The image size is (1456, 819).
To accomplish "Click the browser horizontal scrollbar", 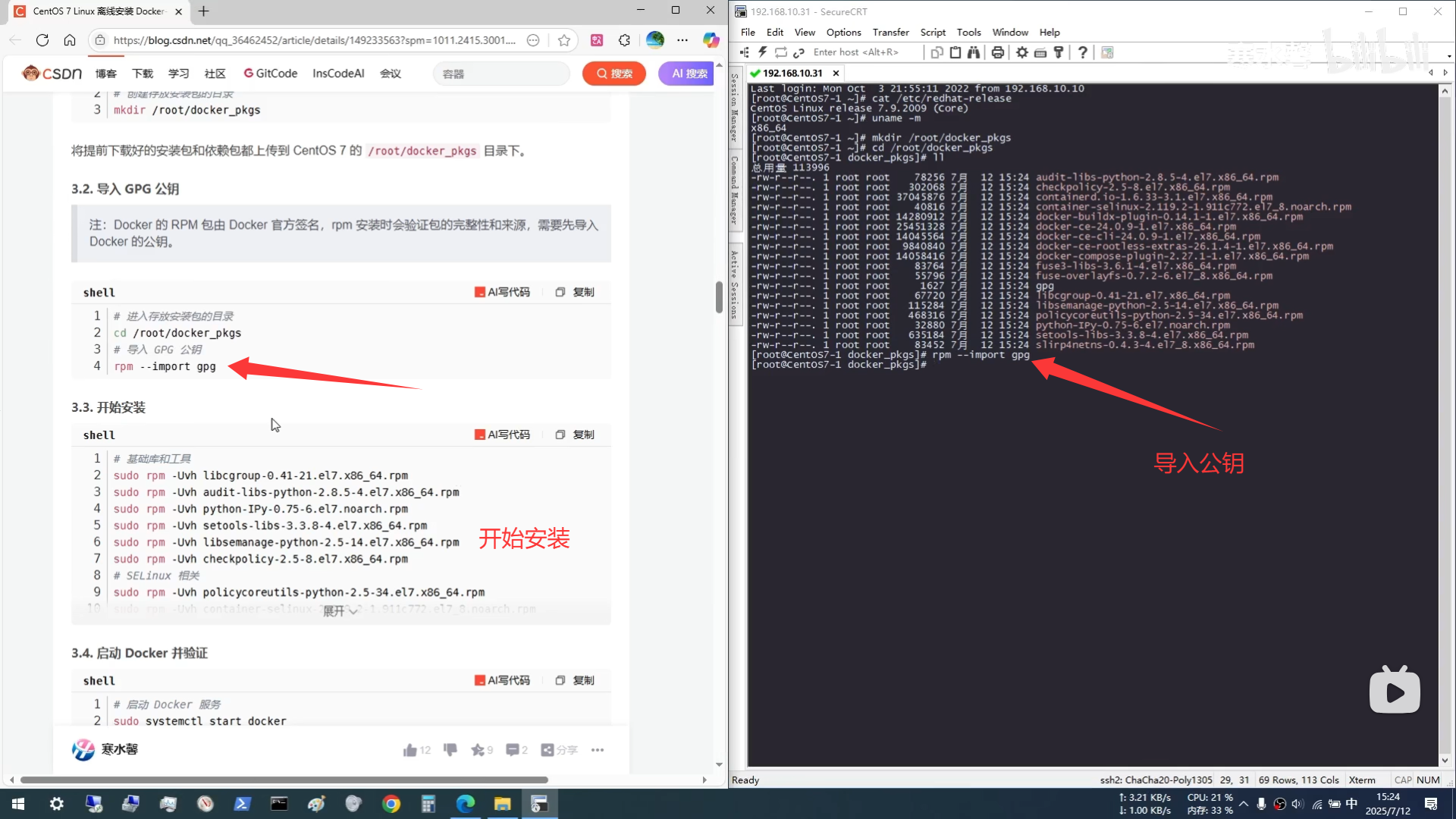I will click(x=284, y=780).
